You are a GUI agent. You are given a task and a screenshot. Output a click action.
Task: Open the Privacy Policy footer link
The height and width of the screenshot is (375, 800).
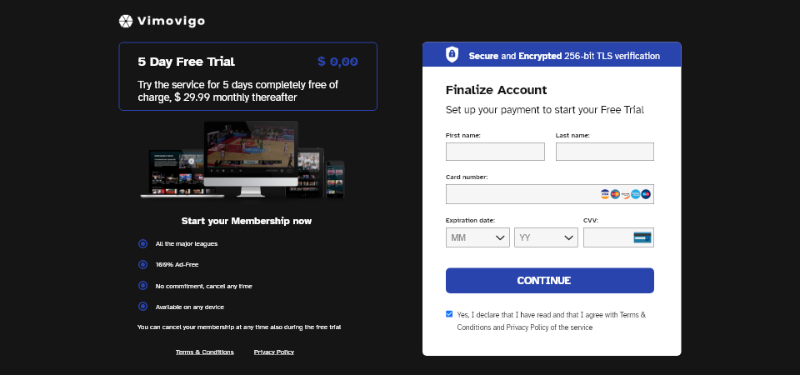pos(274,352)
